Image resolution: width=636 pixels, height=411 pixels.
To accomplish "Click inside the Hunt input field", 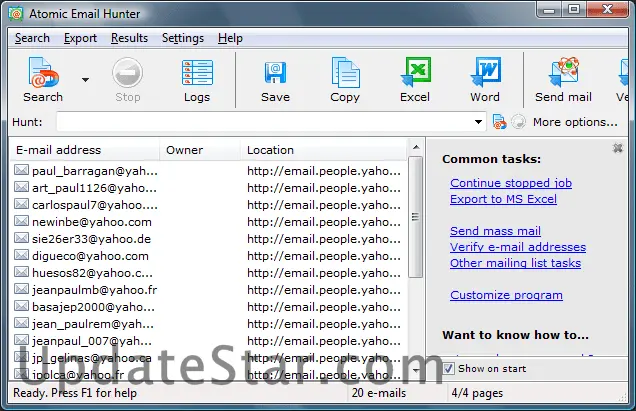I will pos(264,122).
